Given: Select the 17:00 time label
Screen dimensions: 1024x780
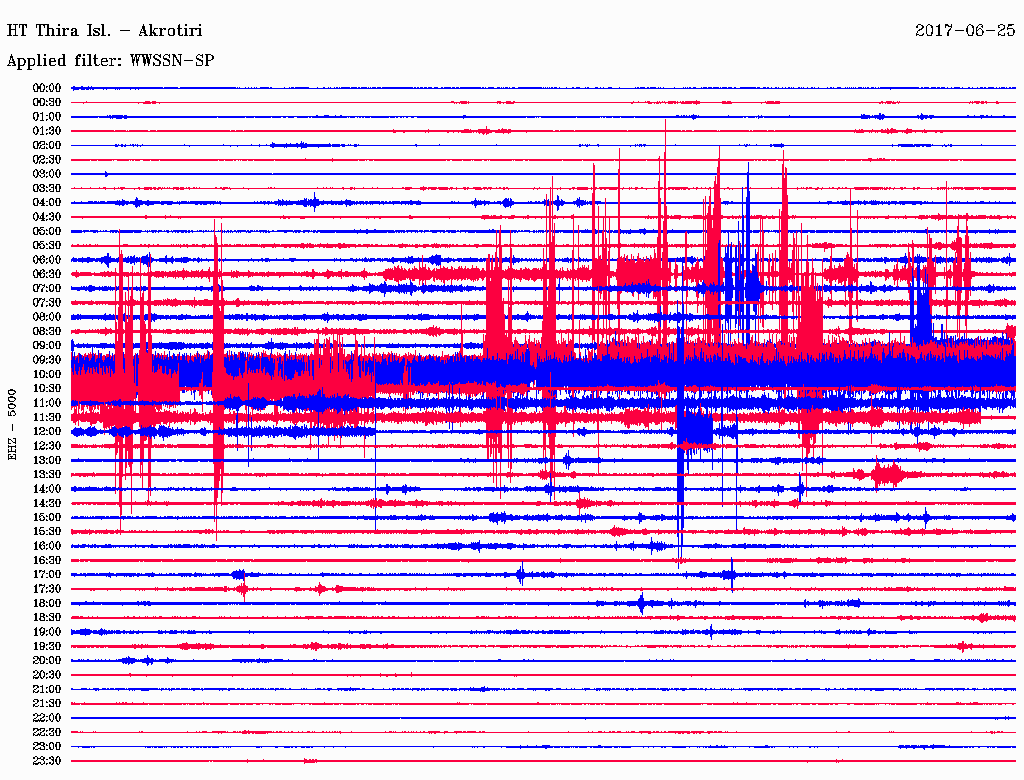Looking at the screenshot, I should click(x=46, y=575).
